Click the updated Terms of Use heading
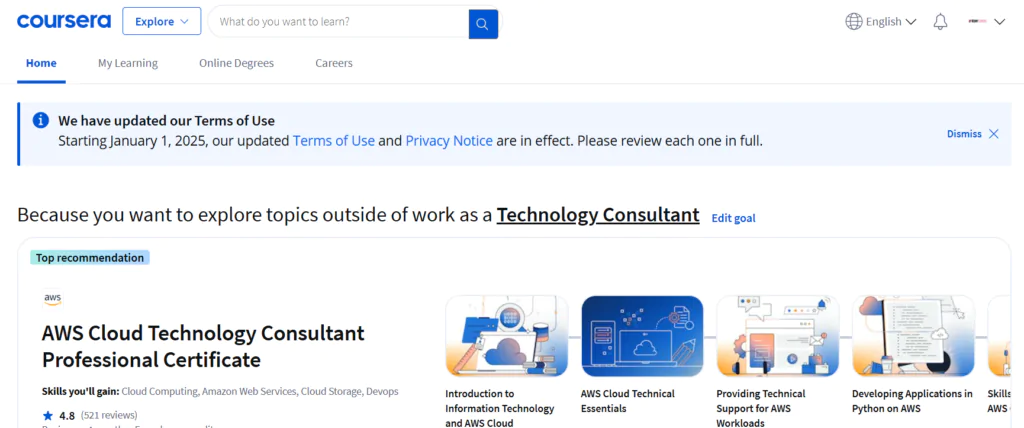This screenshot has height=428, width=1024. click(167, 121)
